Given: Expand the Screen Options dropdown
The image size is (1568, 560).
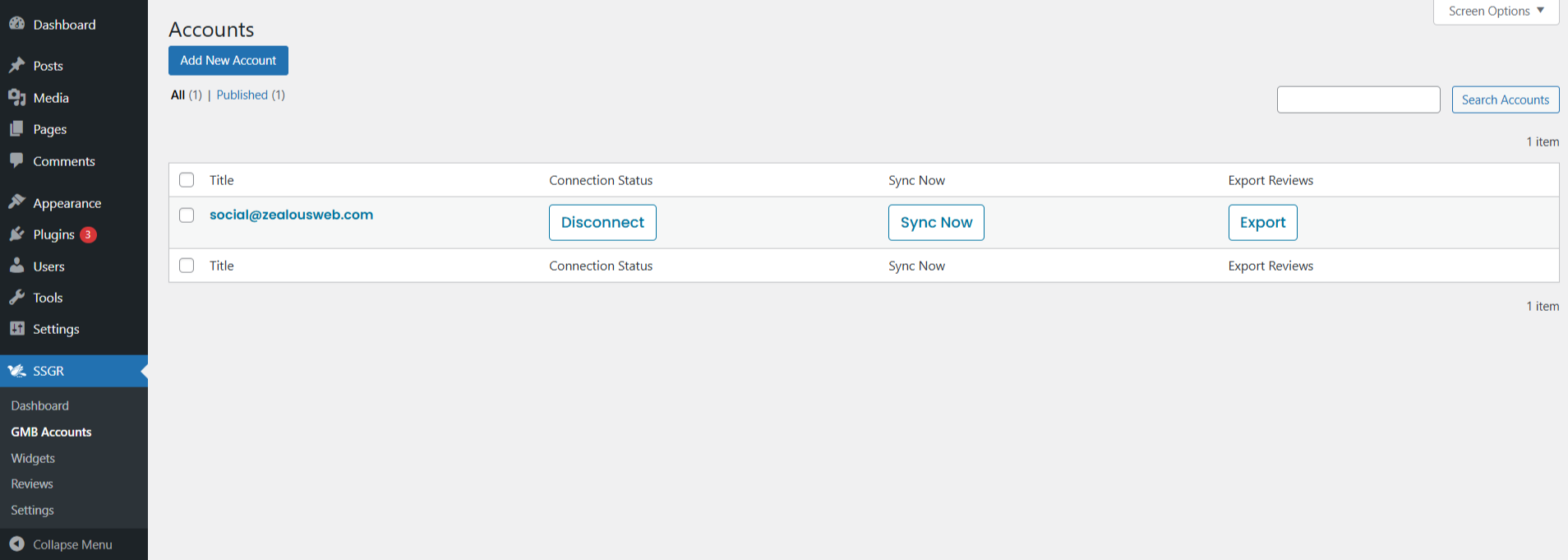Looking at the screenshot, I should pos(1496,12).
